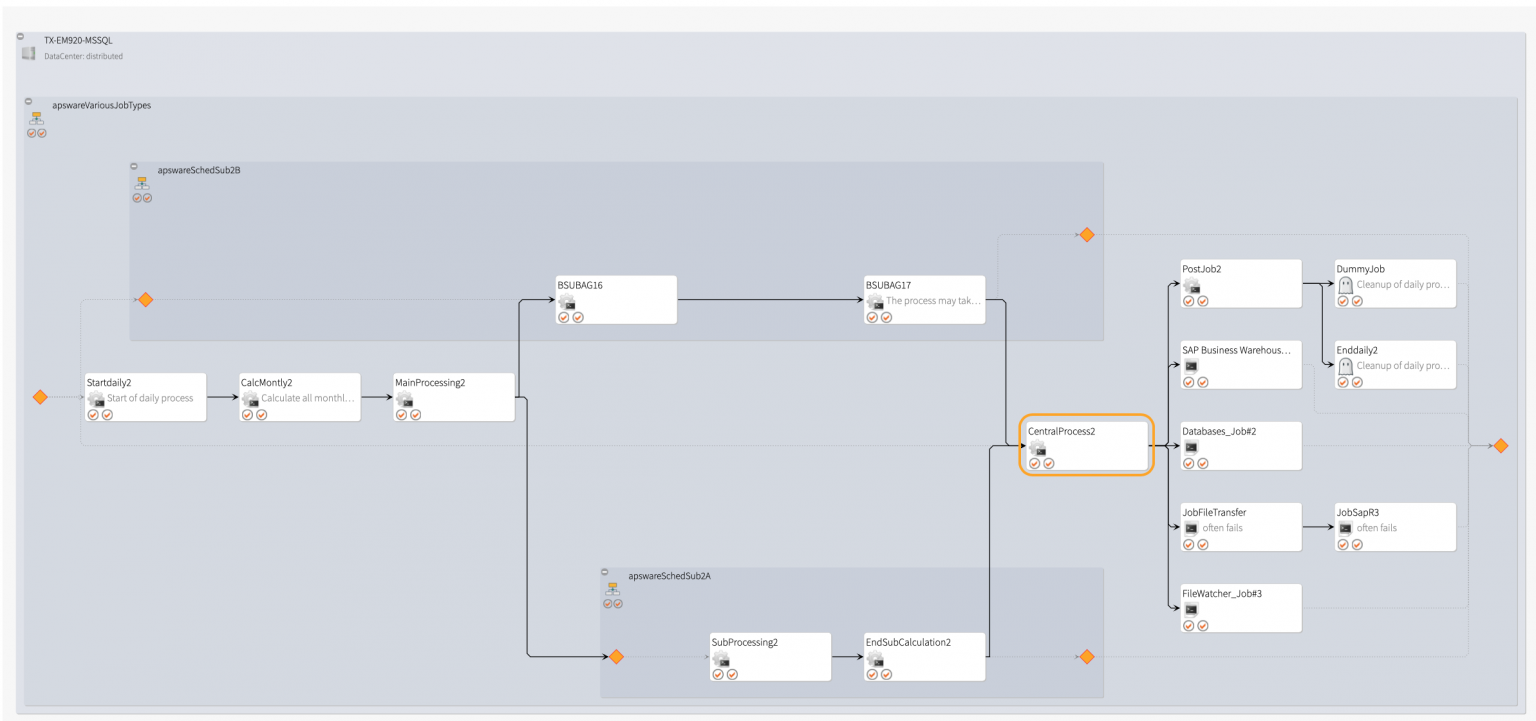The image size is (1536, 721).
Task: Click the job type icon on BSUBAG16
Action: [x=568, y=302]
